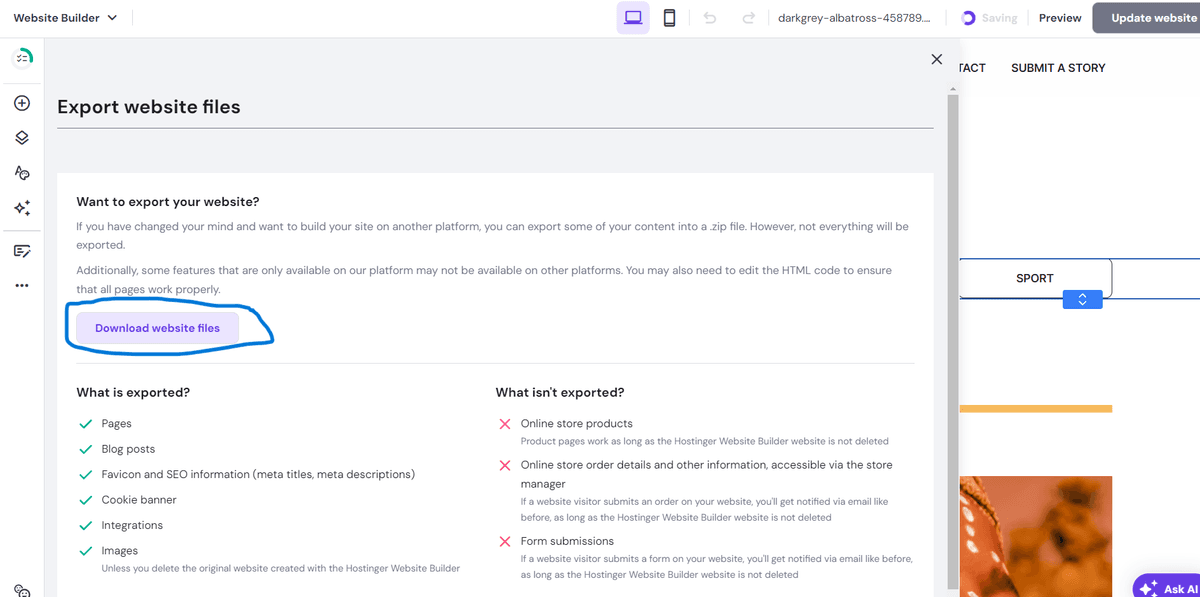Viewport: 1200px width, 597px height.
Task: Click Download website files
Action: pyautogui.click(x=157, y=327)
